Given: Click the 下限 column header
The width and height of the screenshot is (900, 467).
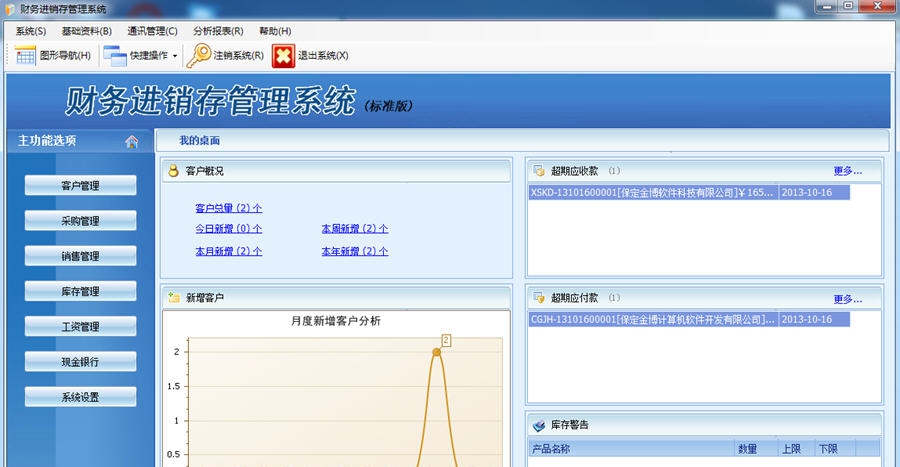Looking at the screenshot, I should (x=835, y=449).
